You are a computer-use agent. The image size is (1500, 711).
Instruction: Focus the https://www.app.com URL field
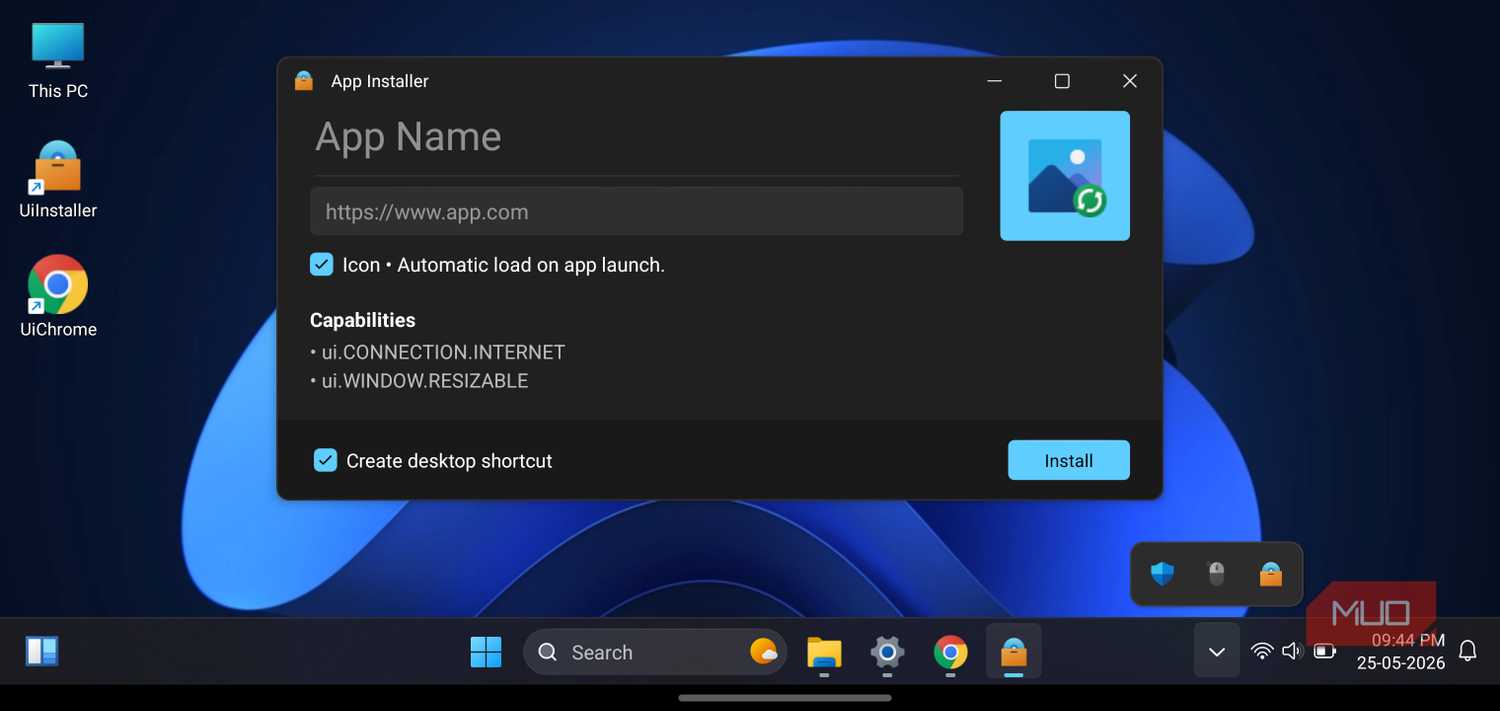(x=636, y=211)
